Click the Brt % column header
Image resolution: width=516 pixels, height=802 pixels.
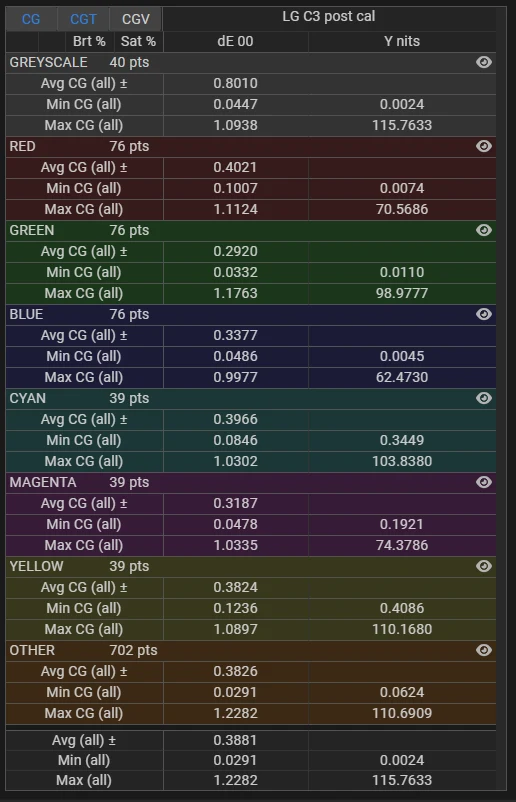coord(89,41)
